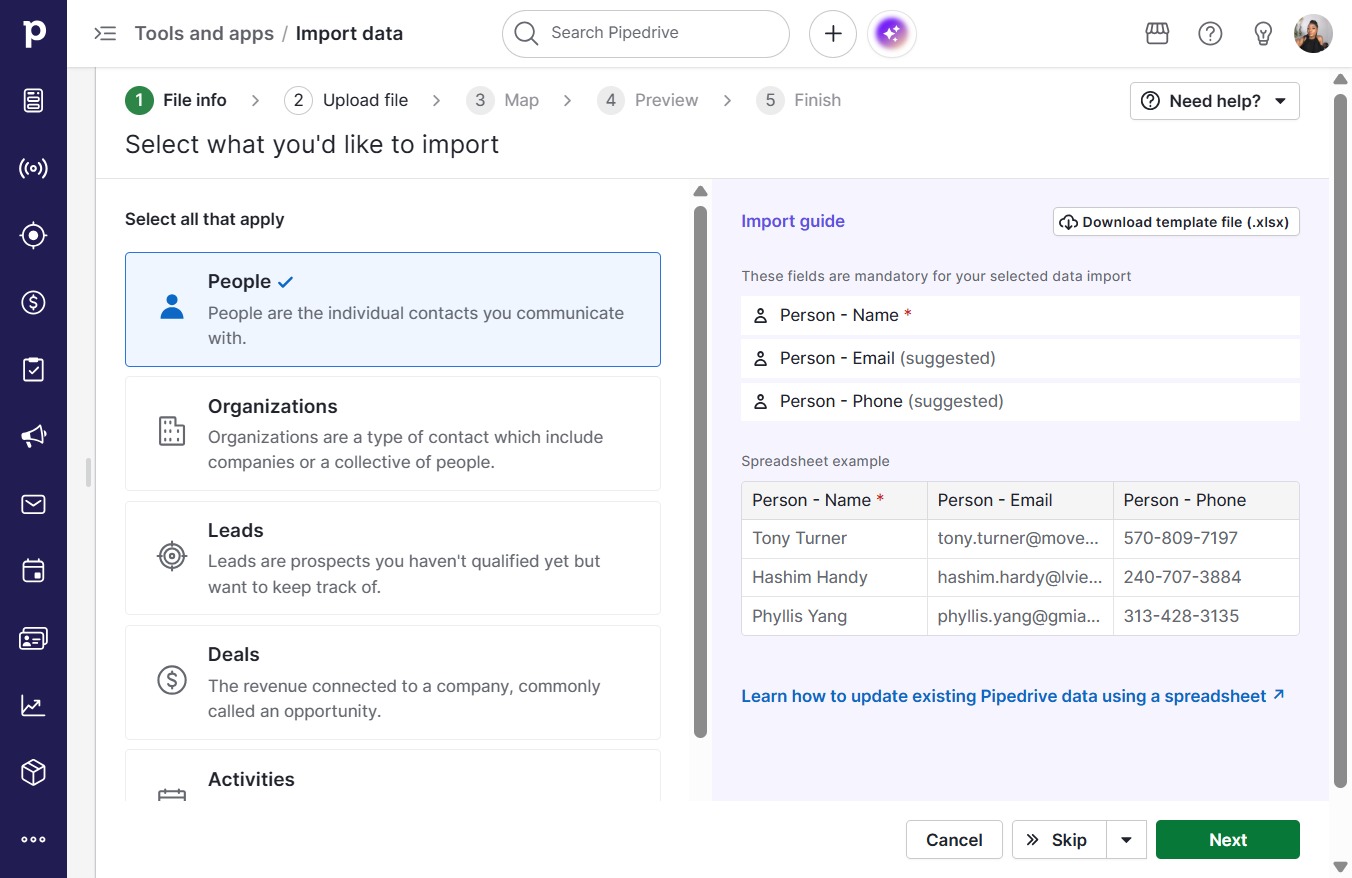Open the user profile avatar menu
This screenshot has width=1352, height=878.
(x=1313, y=34)
